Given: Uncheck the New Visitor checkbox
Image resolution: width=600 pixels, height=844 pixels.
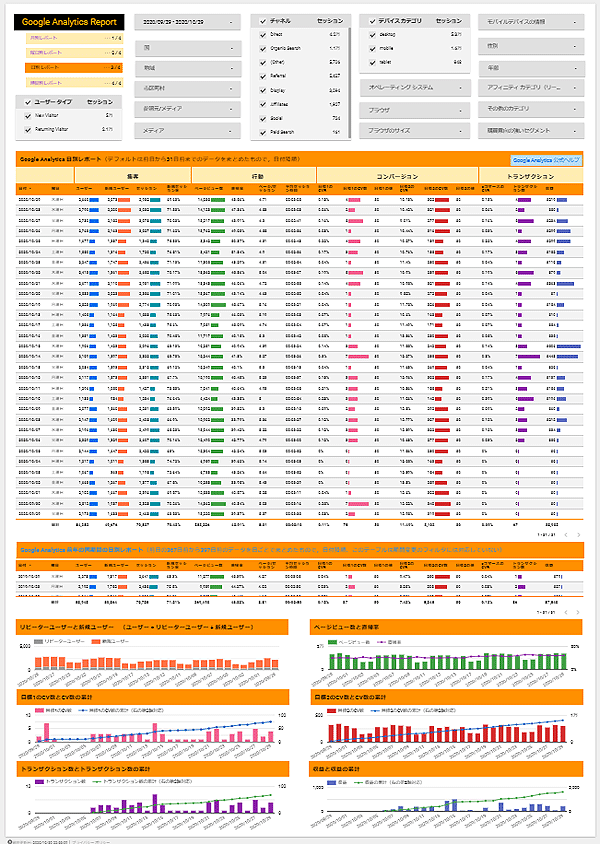Looking at the screenshot, I should pyautogui.click(x=28, y=115).
